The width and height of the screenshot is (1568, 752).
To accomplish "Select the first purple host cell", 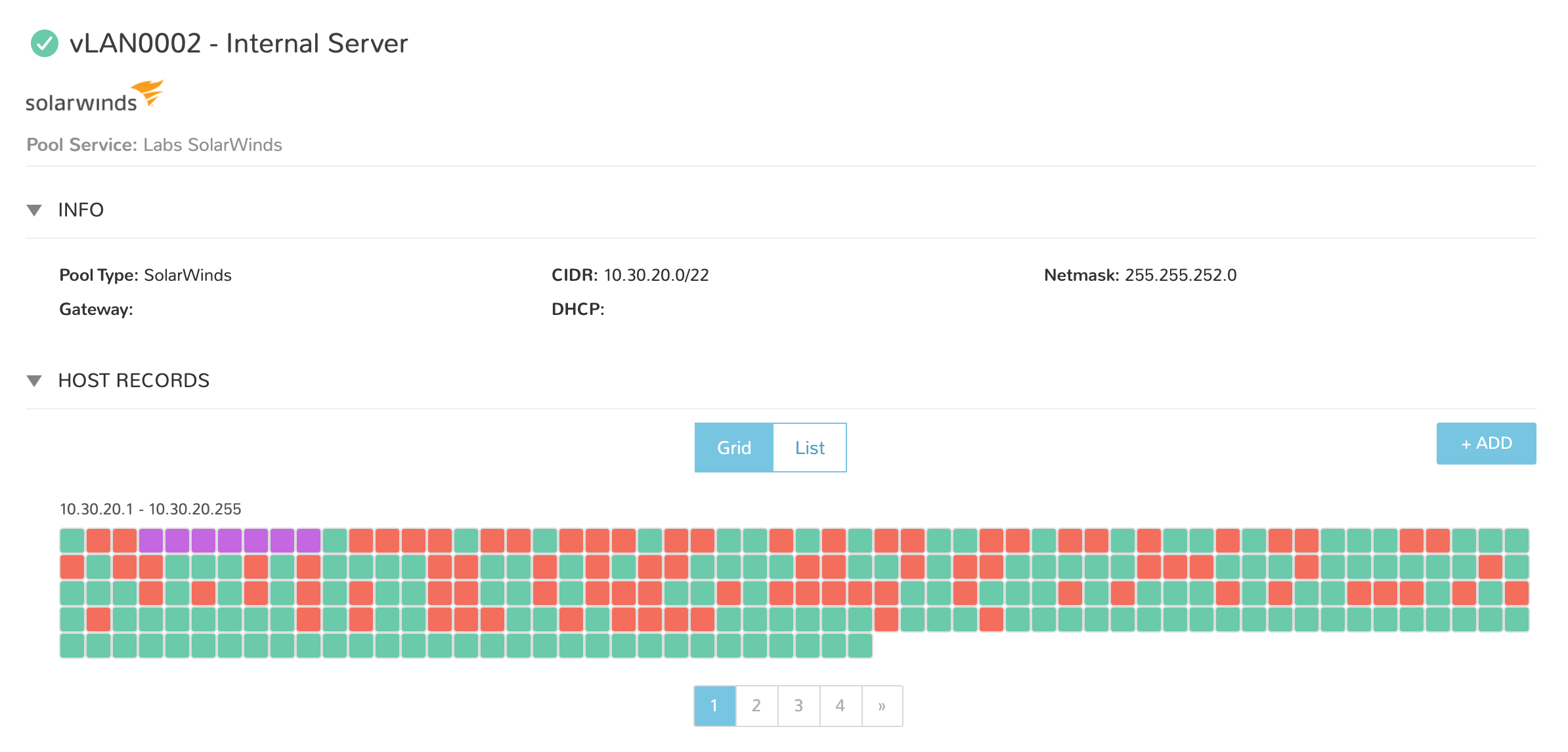I will pos(151,541).
